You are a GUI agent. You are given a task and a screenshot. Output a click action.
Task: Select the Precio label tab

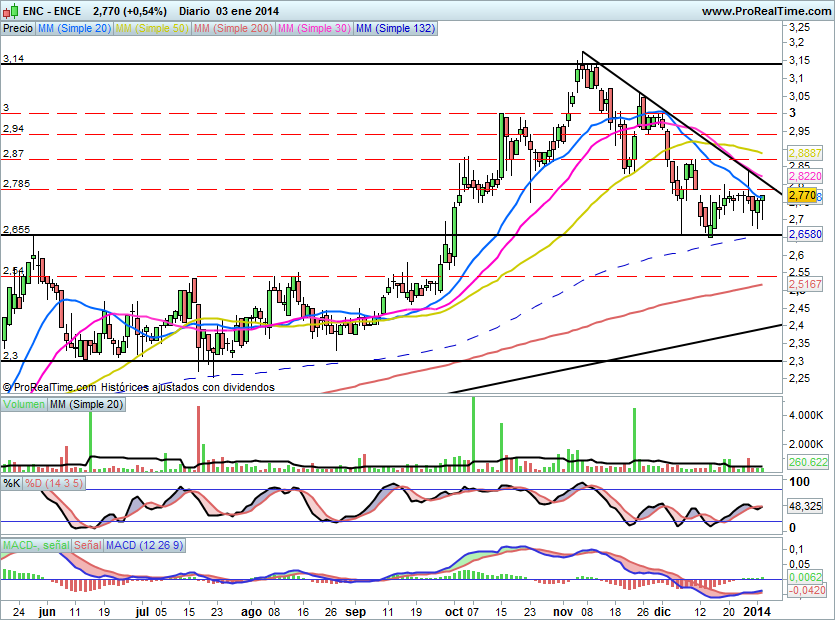tap(17, 29)
